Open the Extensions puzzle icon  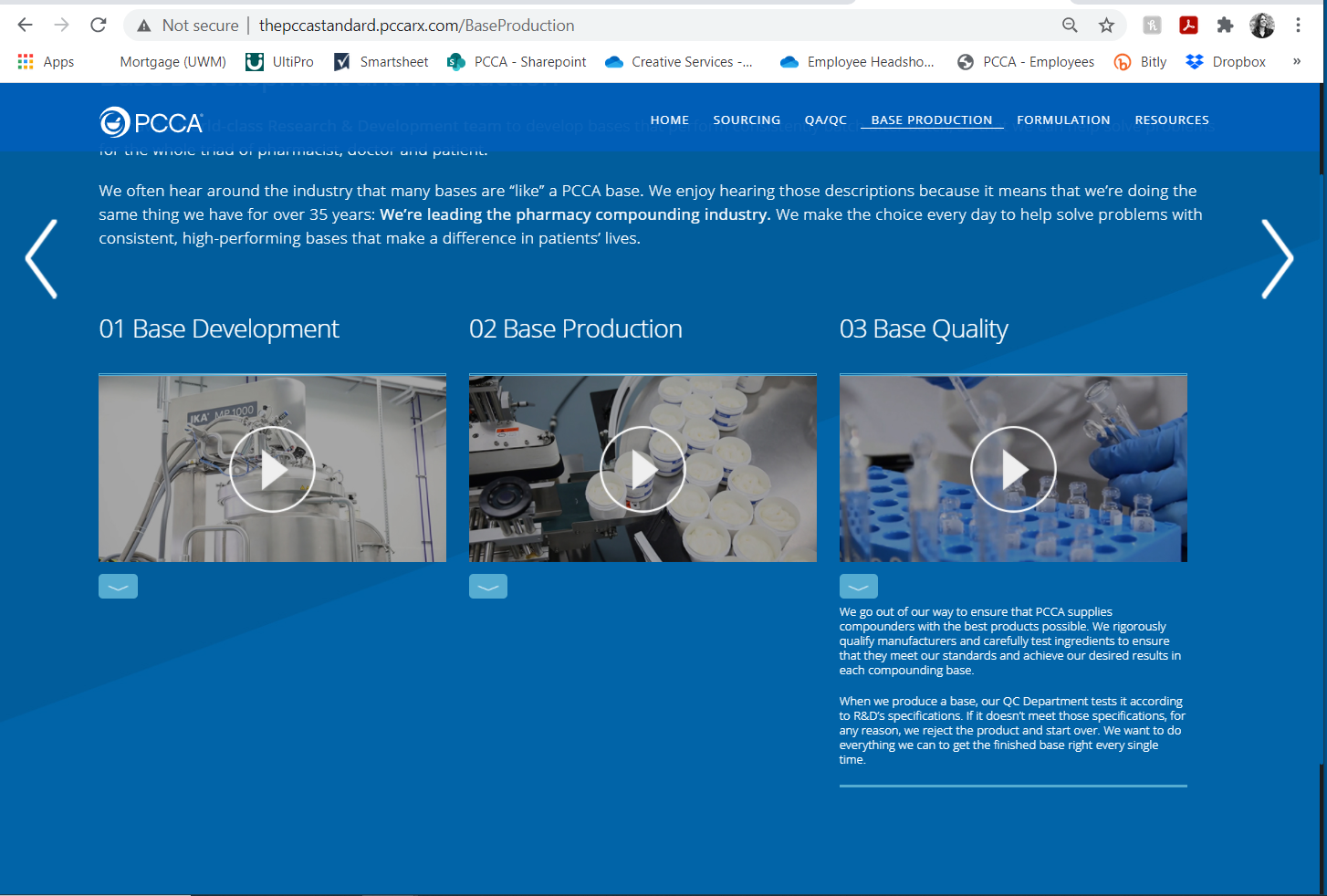coord(1225,26)
